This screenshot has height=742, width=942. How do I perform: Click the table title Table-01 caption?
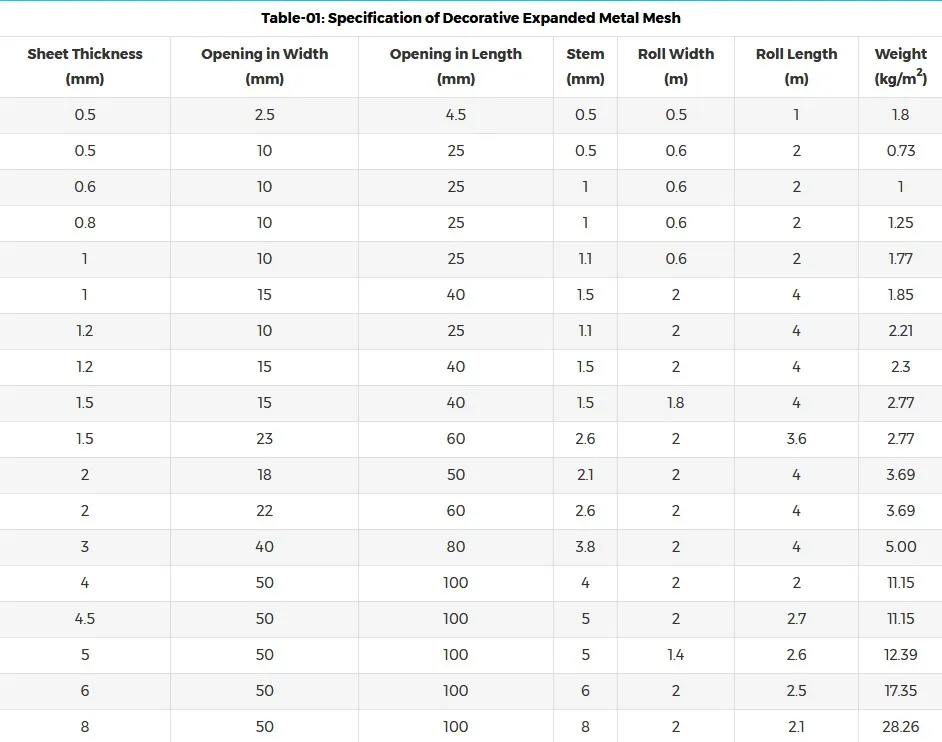pyautogui.click(x=470, y=18)
